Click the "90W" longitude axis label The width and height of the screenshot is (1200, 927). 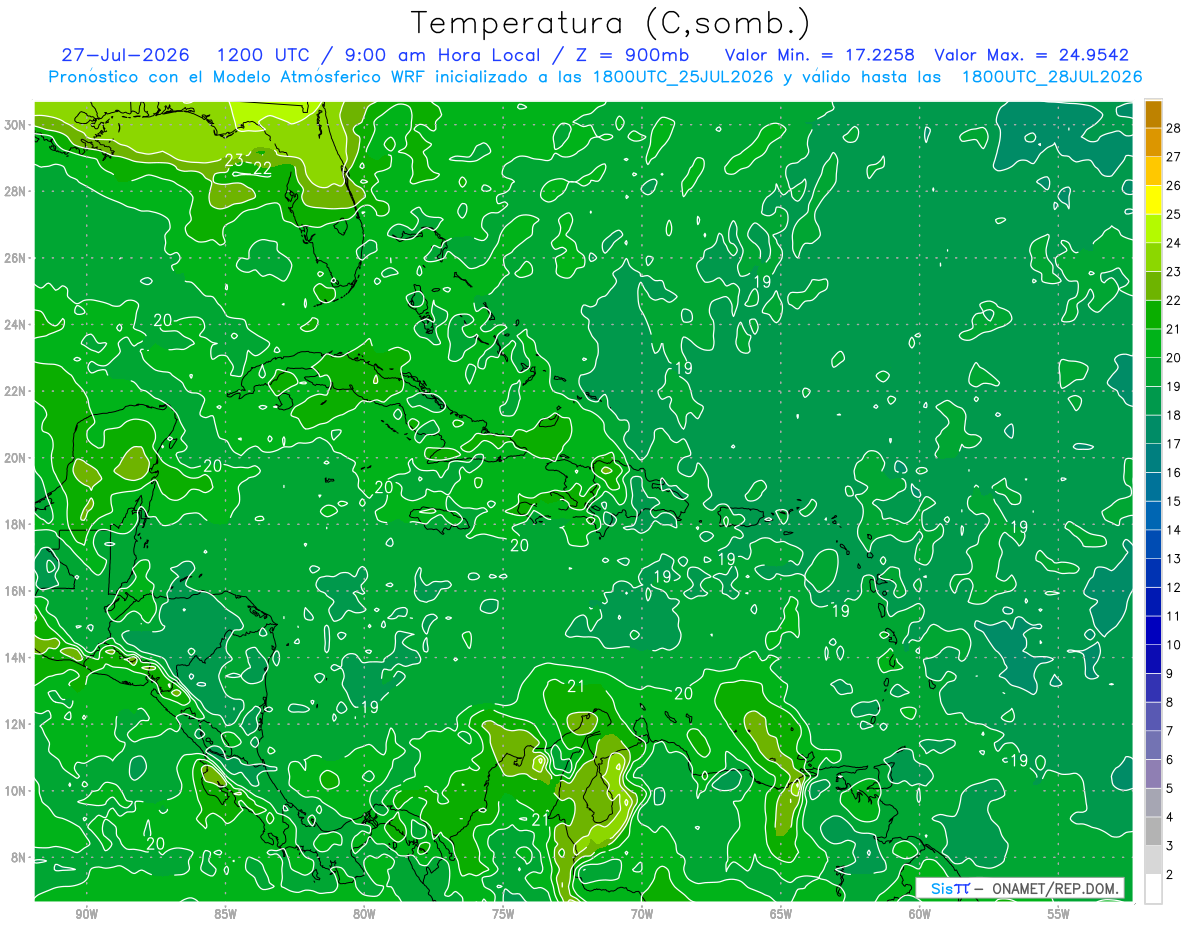click(86, 915)
